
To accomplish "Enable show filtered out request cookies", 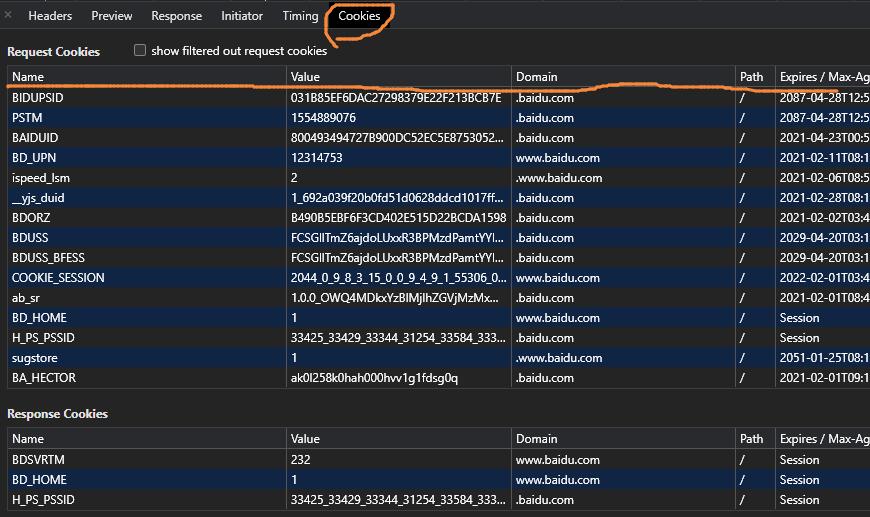I will tap(140, 51).
